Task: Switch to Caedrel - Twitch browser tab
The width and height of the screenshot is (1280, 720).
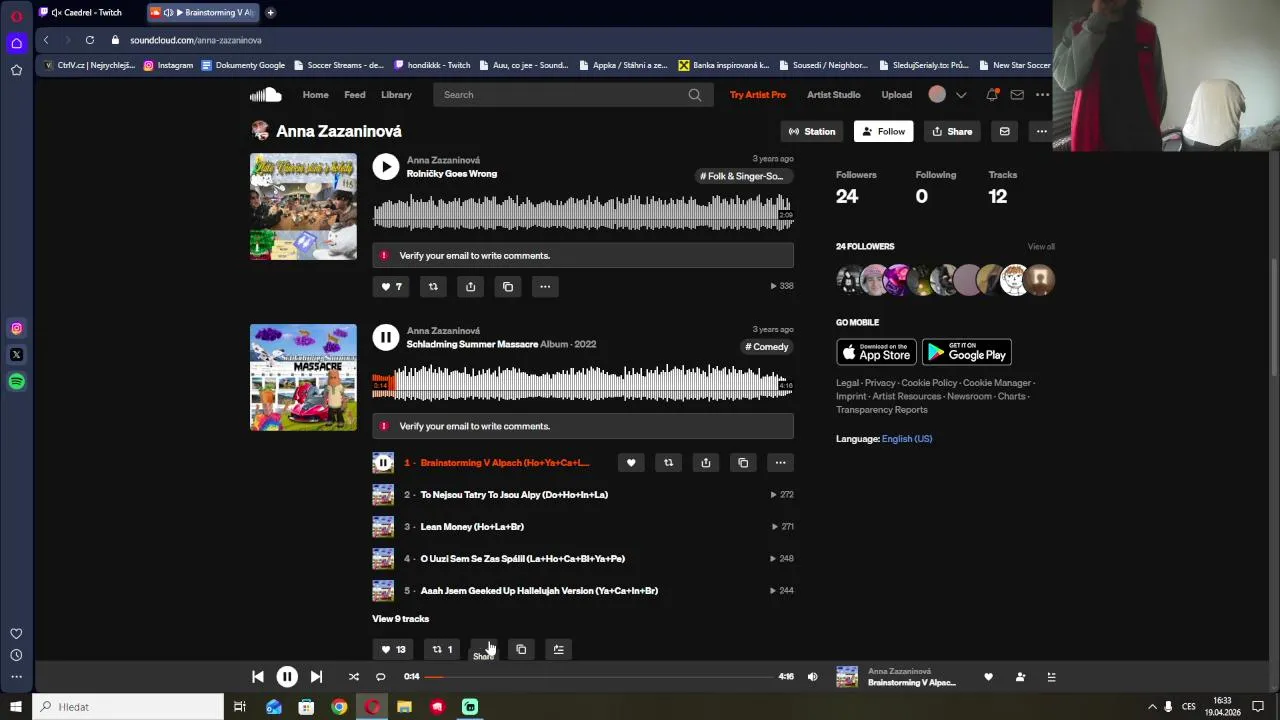Action: 87,13
